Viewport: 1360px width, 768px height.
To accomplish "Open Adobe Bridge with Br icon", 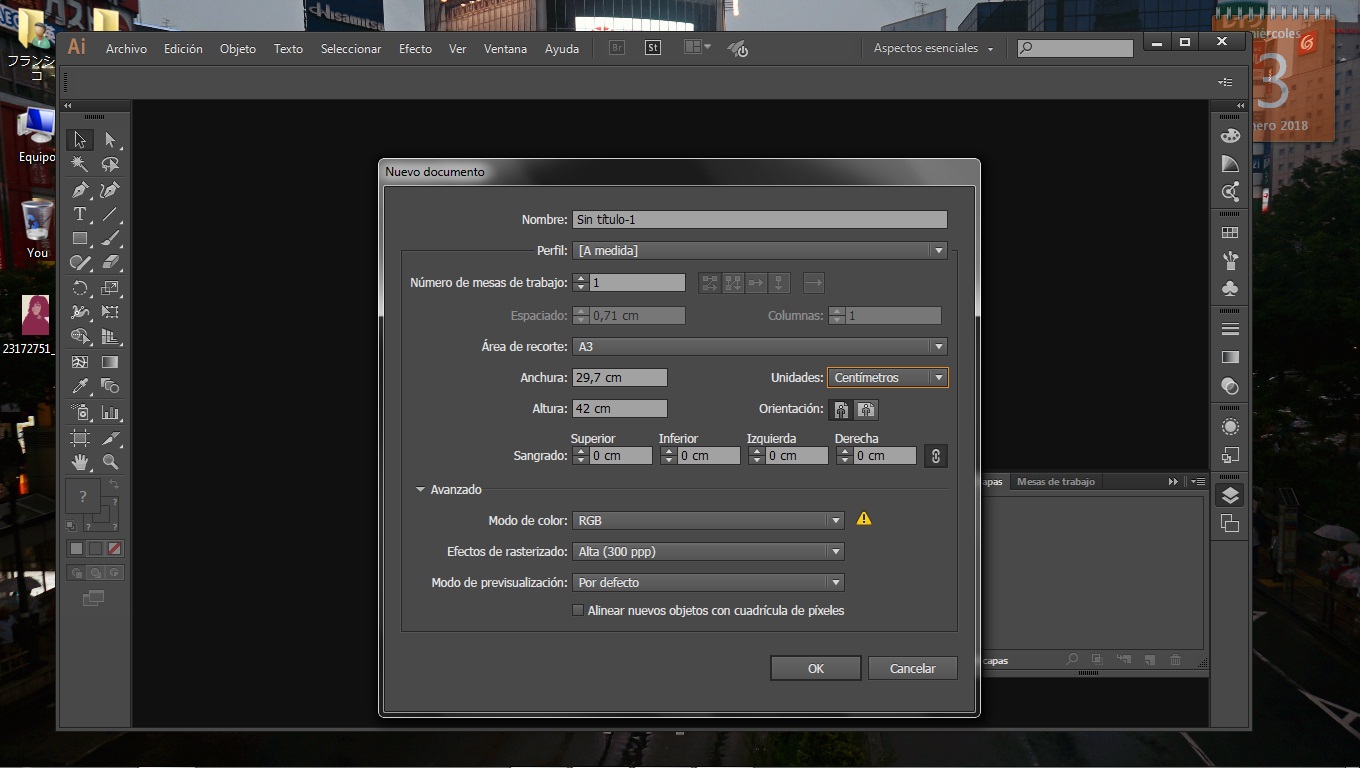I will [617, 47].
